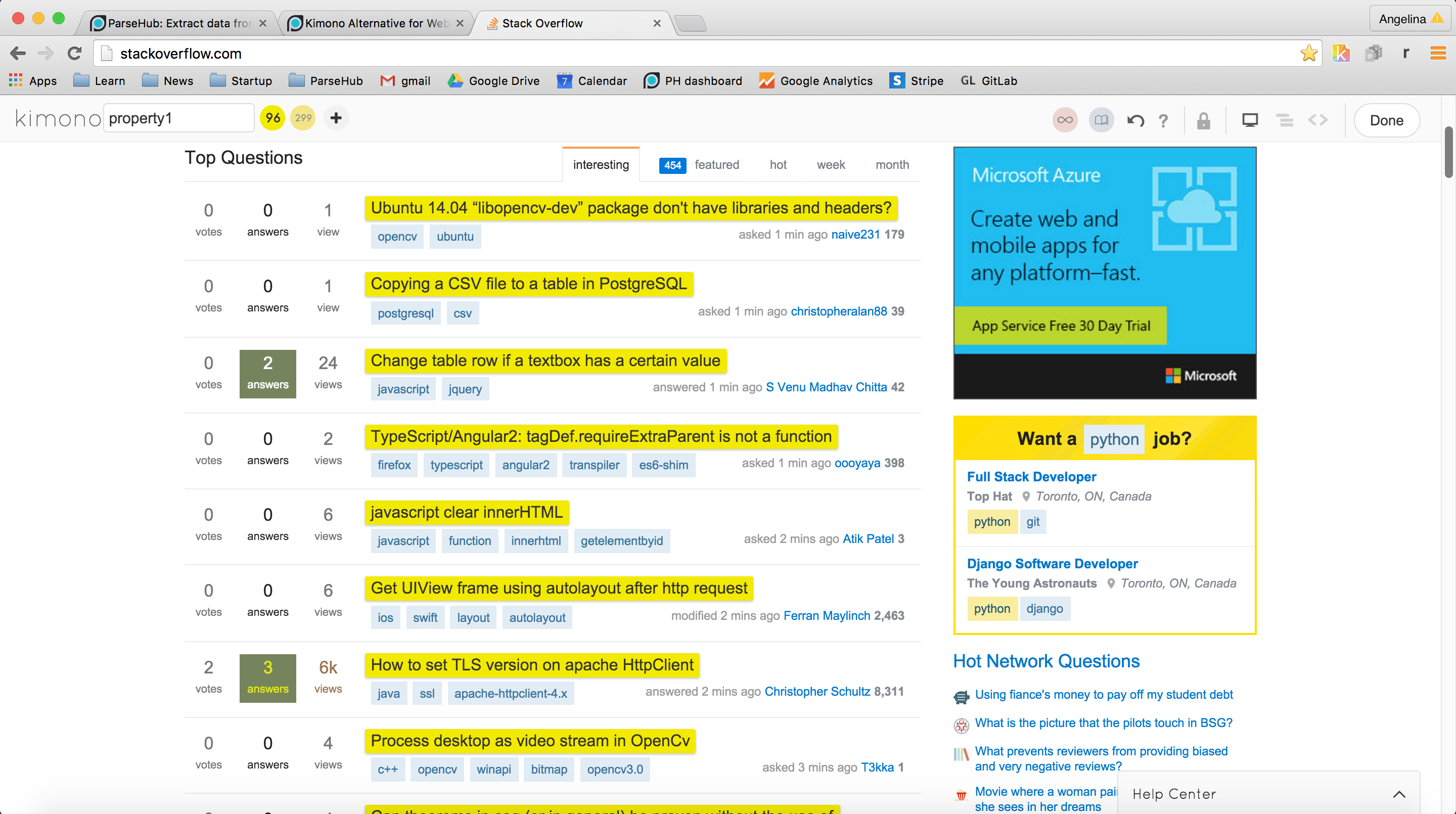
Task: Open the Angelina profile menu
Action: (1409, 19)
